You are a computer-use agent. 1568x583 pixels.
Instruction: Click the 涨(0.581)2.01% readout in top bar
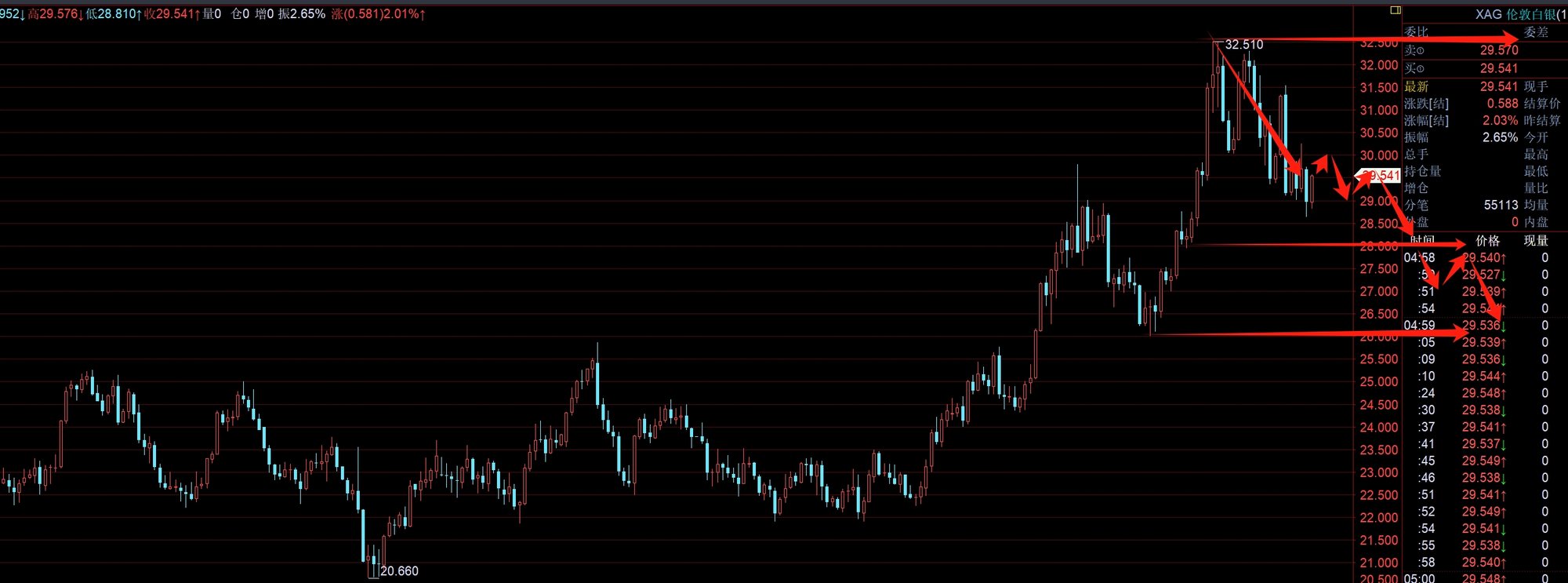[x=378, y=14]
